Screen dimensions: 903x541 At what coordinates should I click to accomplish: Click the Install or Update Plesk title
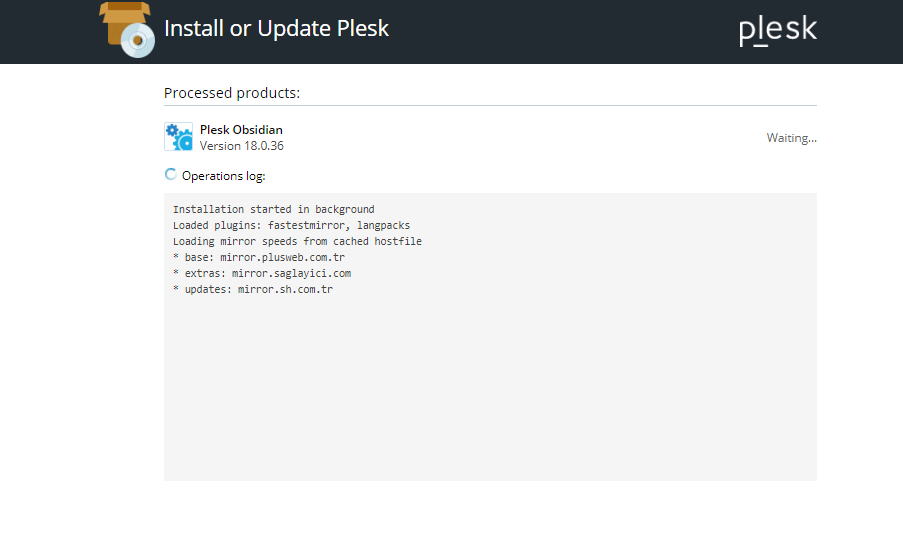coord(276,28)
